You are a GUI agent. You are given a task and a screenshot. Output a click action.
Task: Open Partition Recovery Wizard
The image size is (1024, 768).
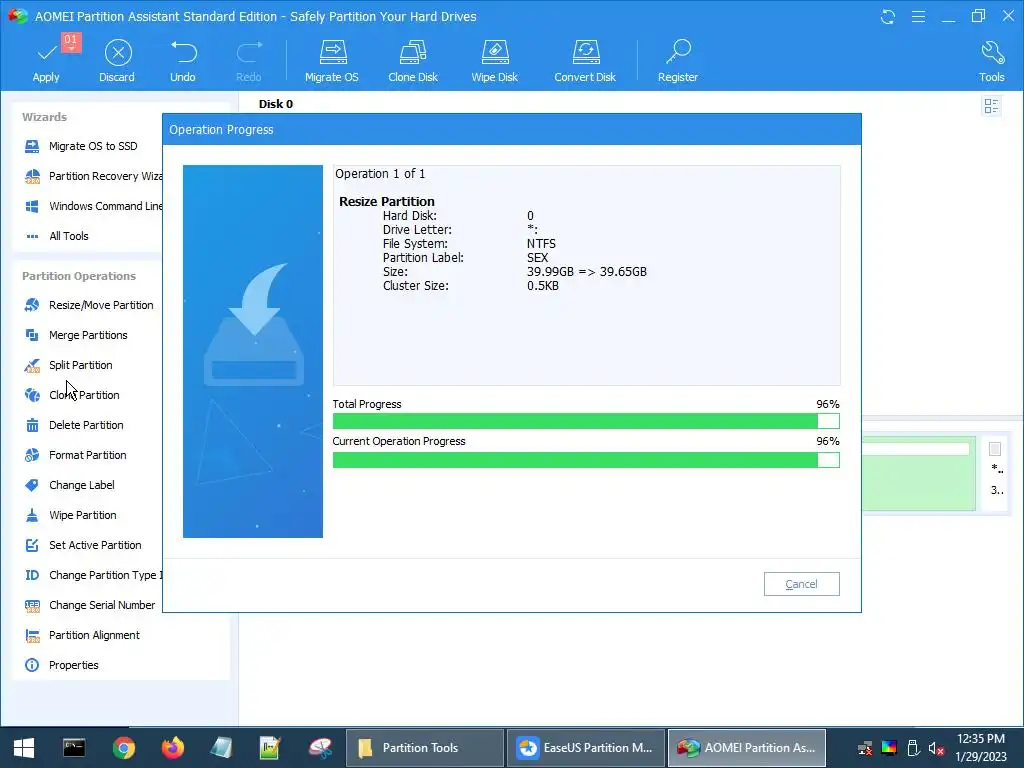pyautogui.click(x=93, y=176)
